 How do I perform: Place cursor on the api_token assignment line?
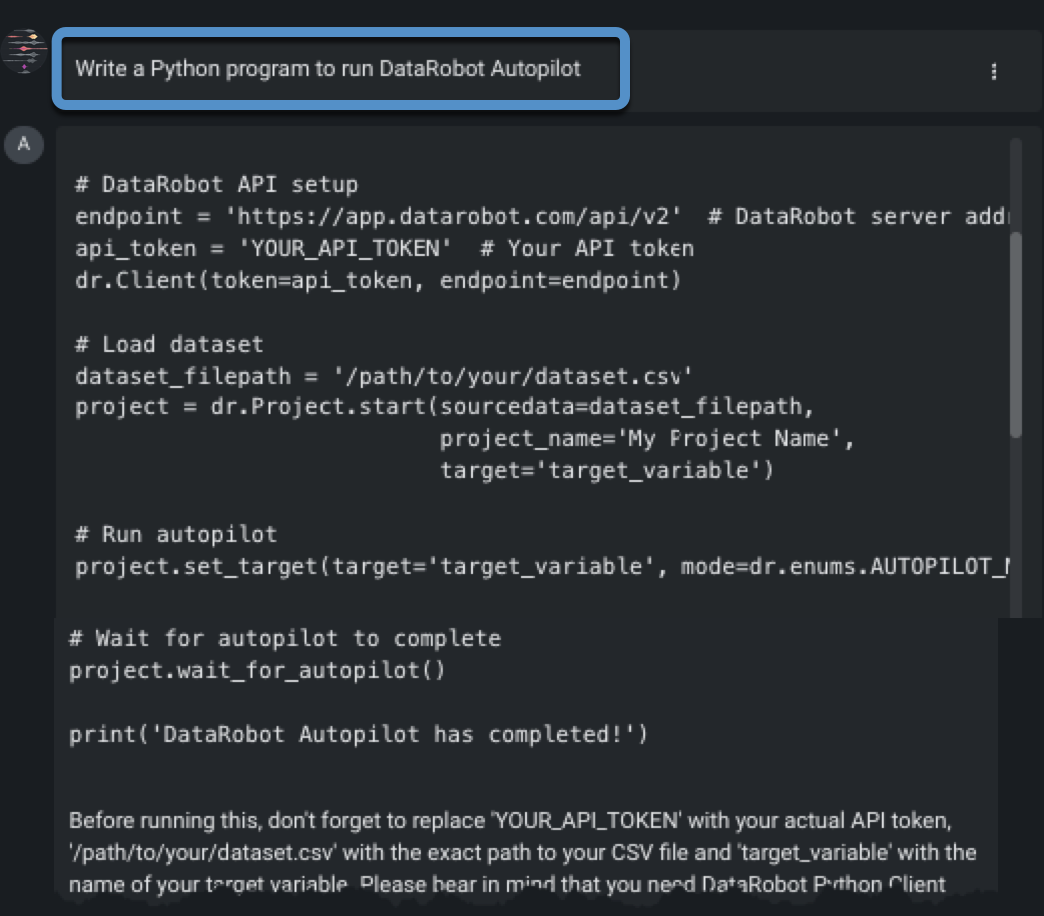click(384, 248)
